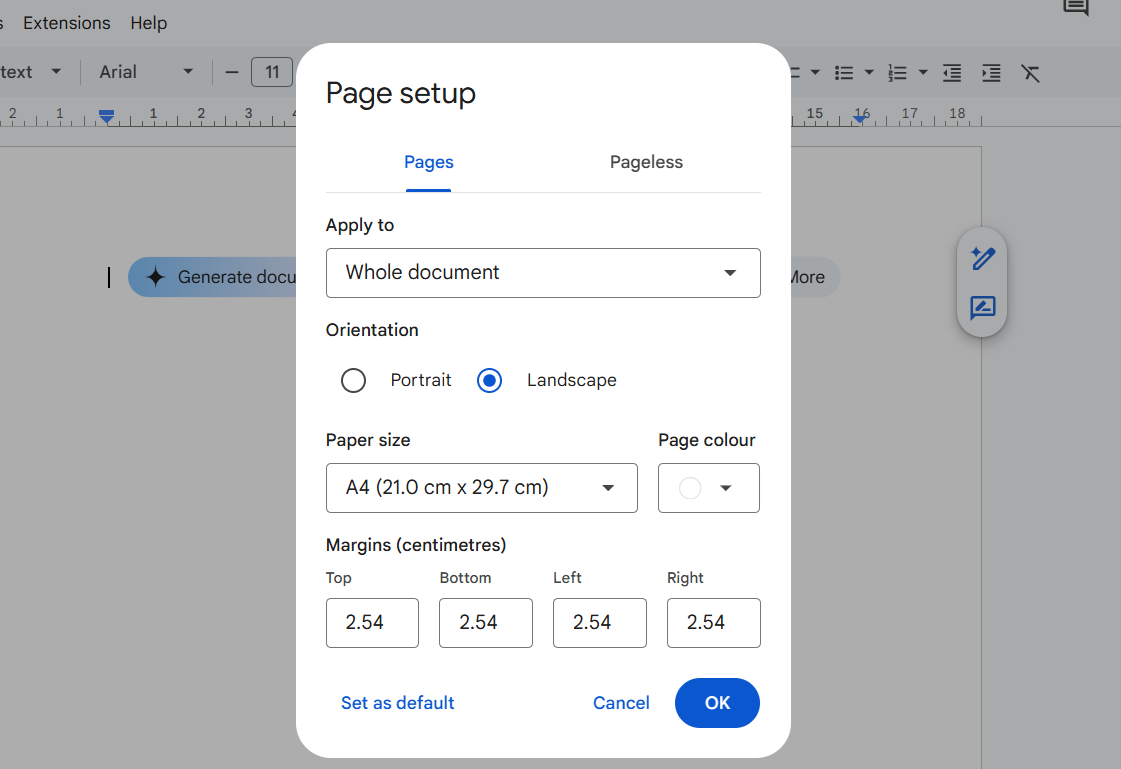
Task: Open the Apply to Whole document dropdown
Action: coord(543,272)
